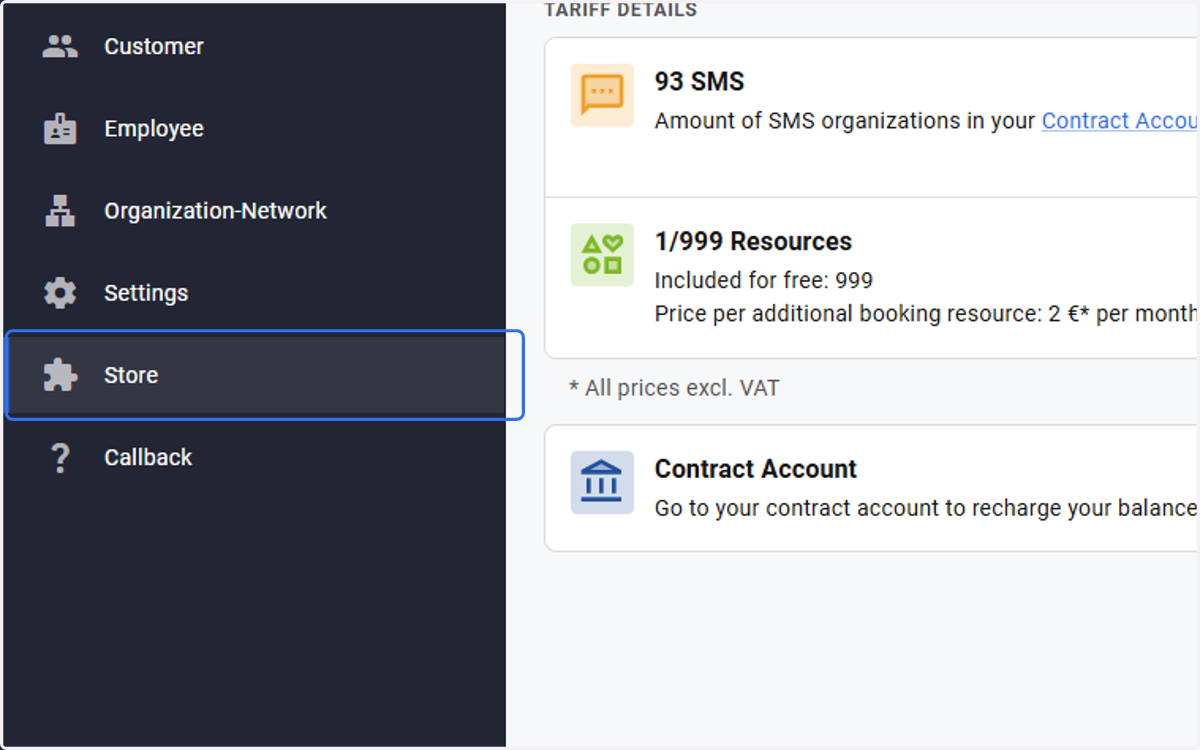Click the blue Contract Account bank icon
The image size is (1200, 750).
(602, 482)
